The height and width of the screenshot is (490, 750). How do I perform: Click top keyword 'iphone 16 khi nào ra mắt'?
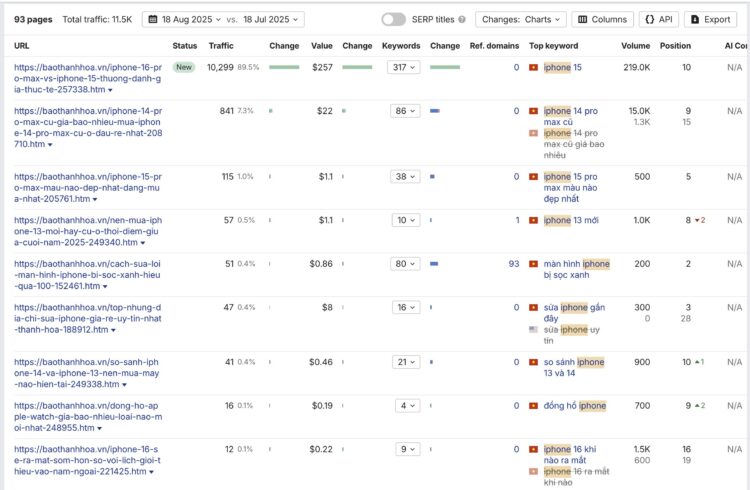[570, 455]
